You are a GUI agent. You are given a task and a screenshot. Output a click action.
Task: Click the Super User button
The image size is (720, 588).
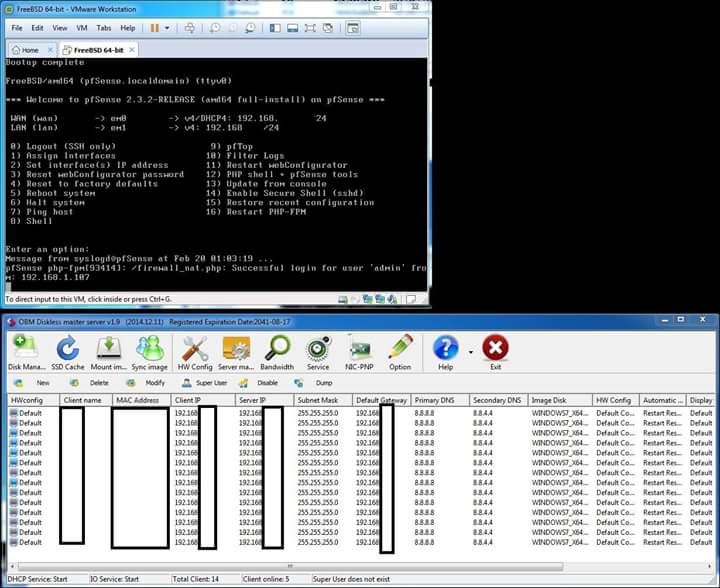(204, 383)
